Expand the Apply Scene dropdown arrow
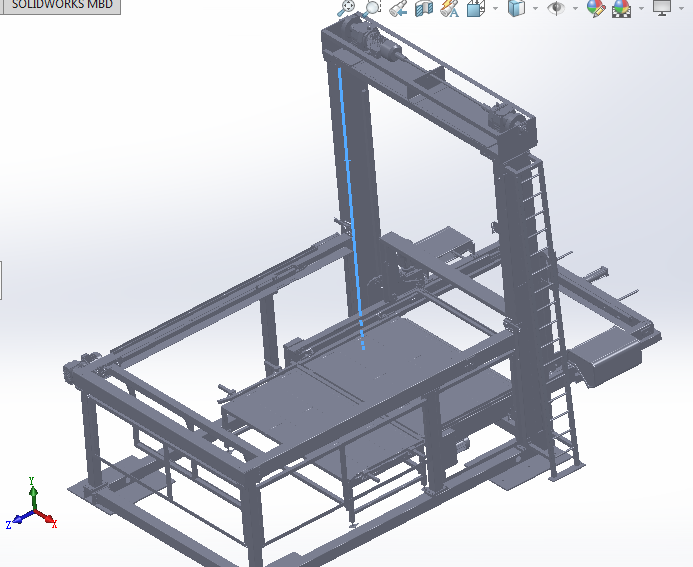 point(641,8)
